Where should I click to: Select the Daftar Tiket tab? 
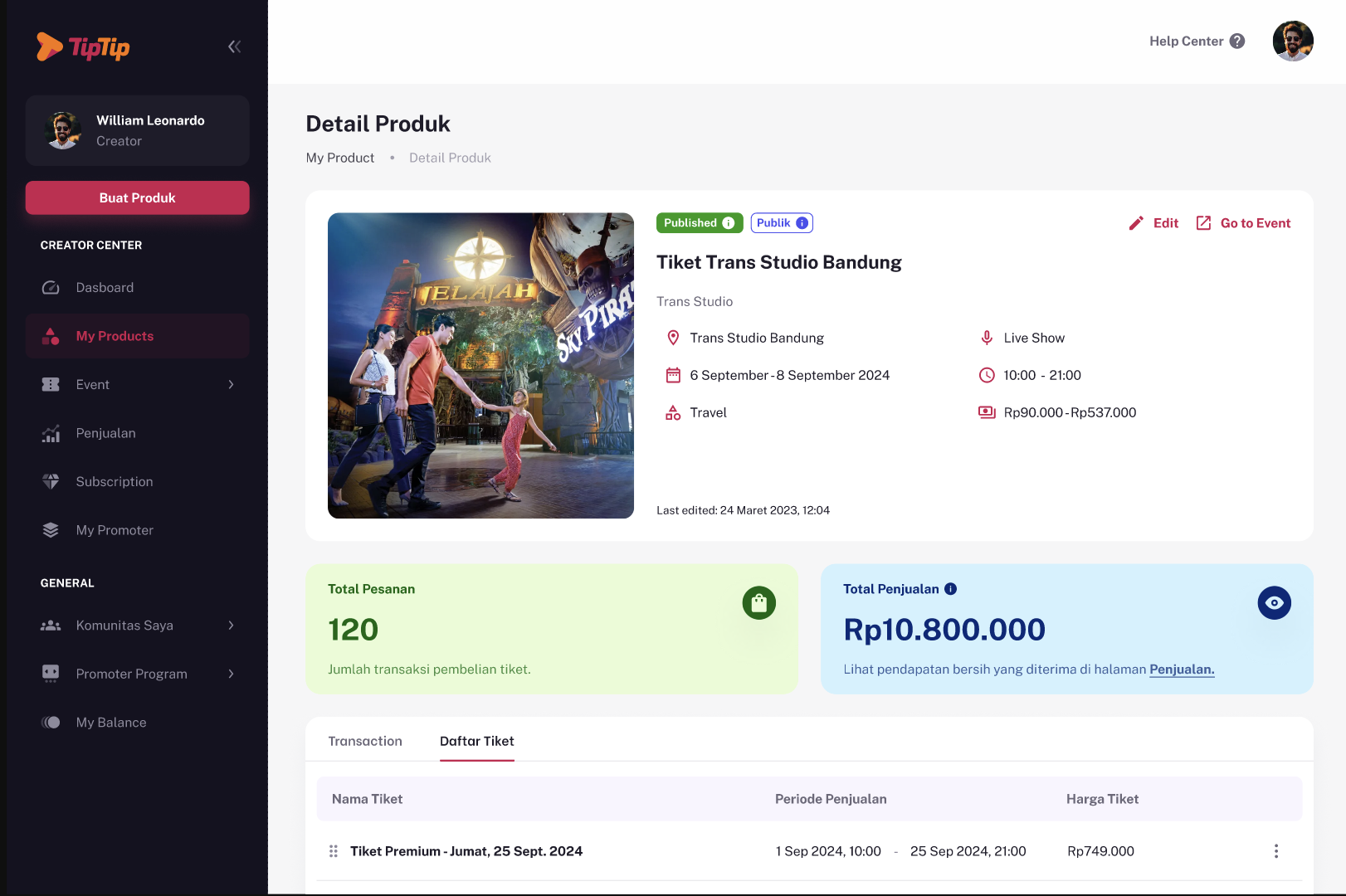point(477,741)
